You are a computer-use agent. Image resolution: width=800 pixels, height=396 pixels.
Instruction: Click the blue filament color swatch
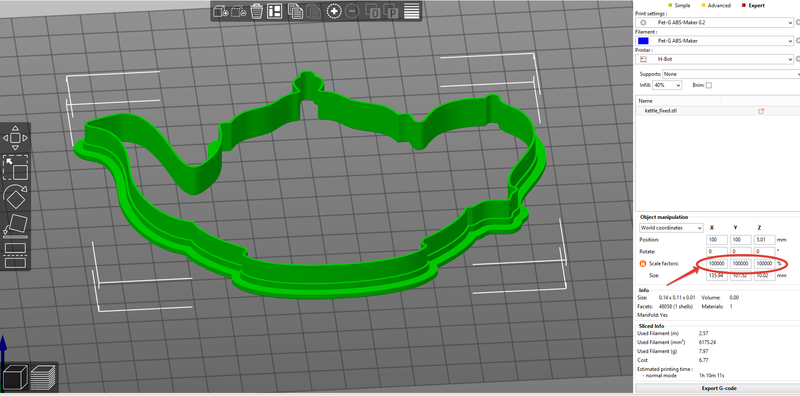(x=643, y=41)
